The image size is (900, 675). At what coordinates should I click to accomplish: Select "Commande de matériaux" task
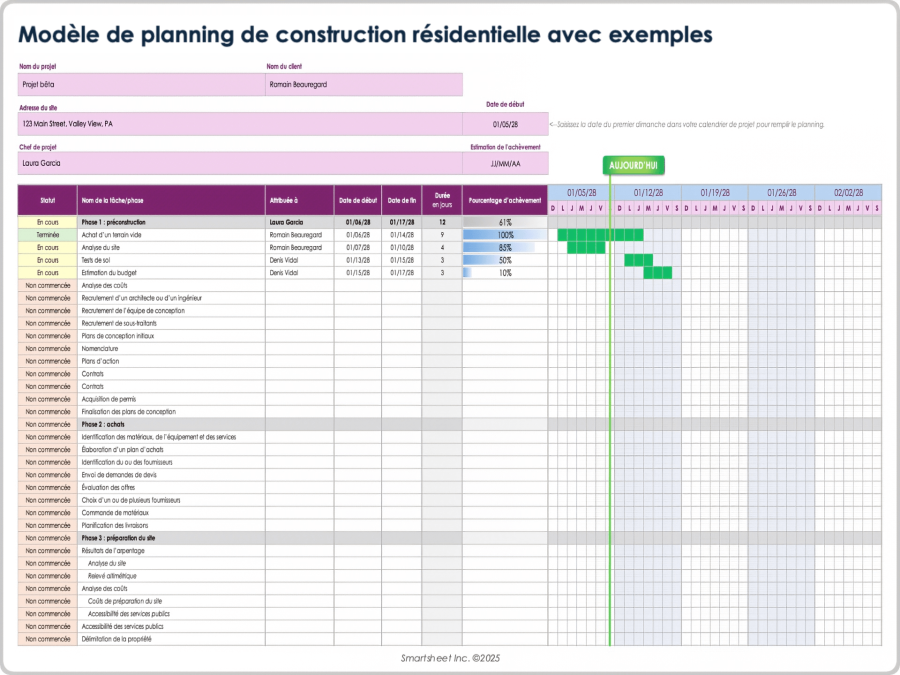(x=115, y=513)
